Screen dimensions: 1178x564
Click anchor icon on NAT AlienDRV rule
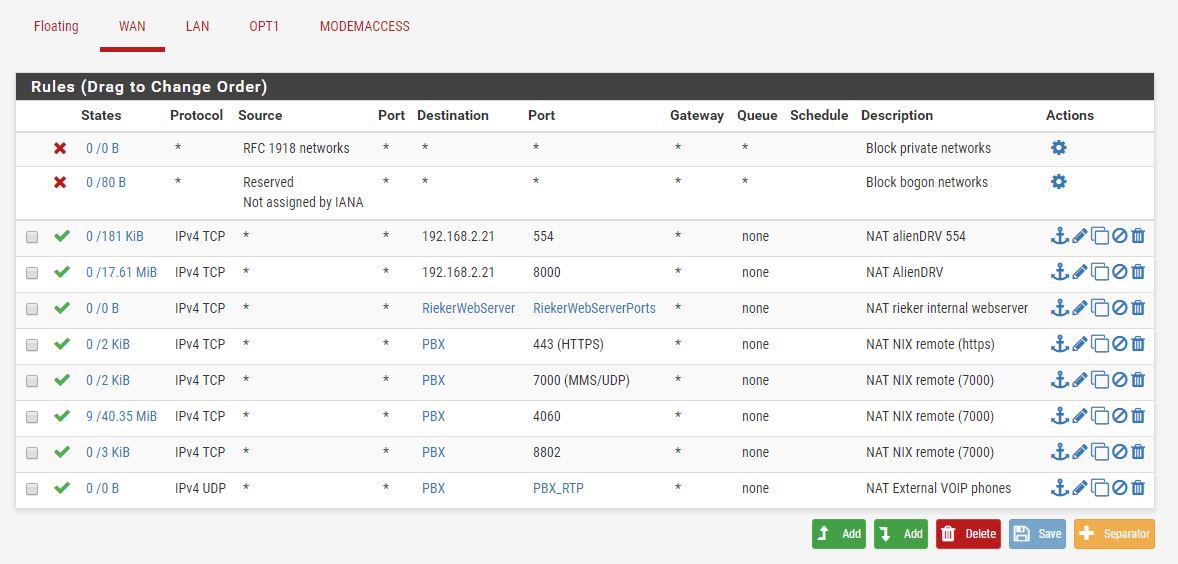coord(1060,273)
